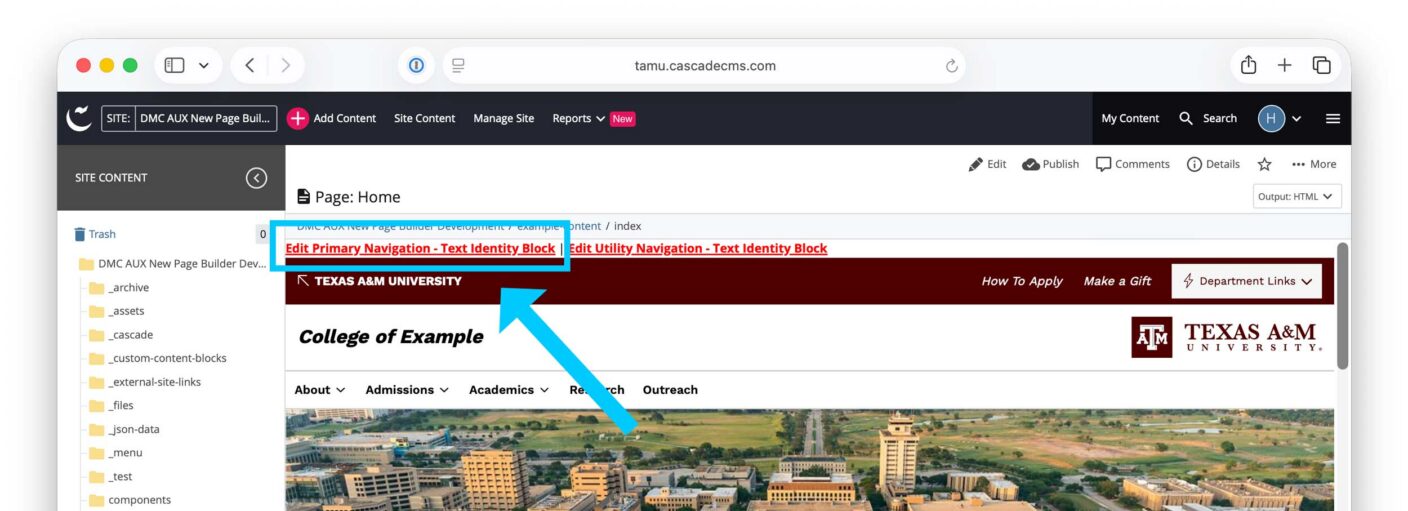Open the _custom-content-blocks folder
This screenshot has width=1408, height=511.
(x=158, y=358)
